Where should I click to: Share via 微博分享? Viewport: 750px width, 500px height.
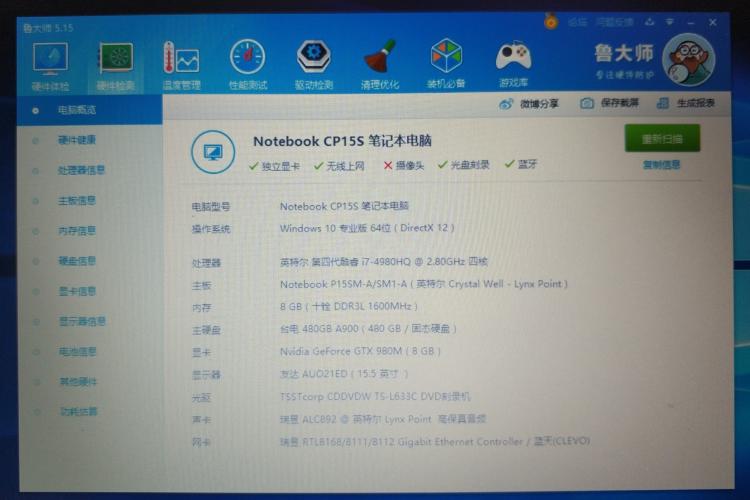tap(529, 103)
